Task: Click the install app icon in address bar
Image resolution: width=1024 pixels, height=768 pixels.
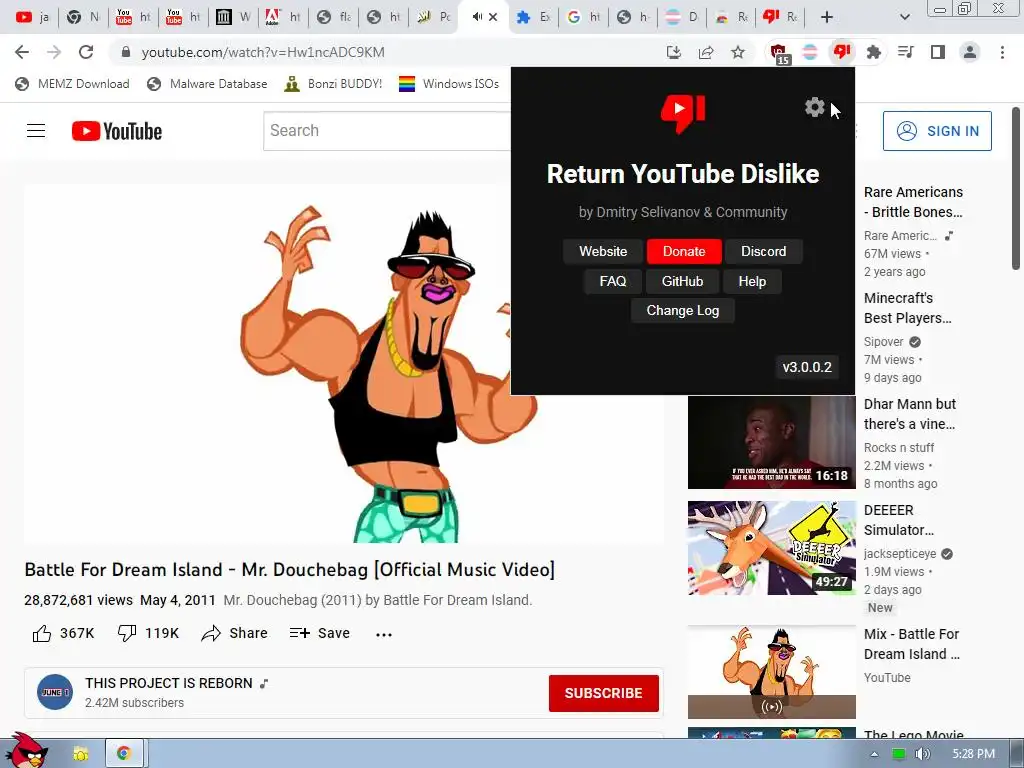Action: pyautogui.click(x=673, y=52)
